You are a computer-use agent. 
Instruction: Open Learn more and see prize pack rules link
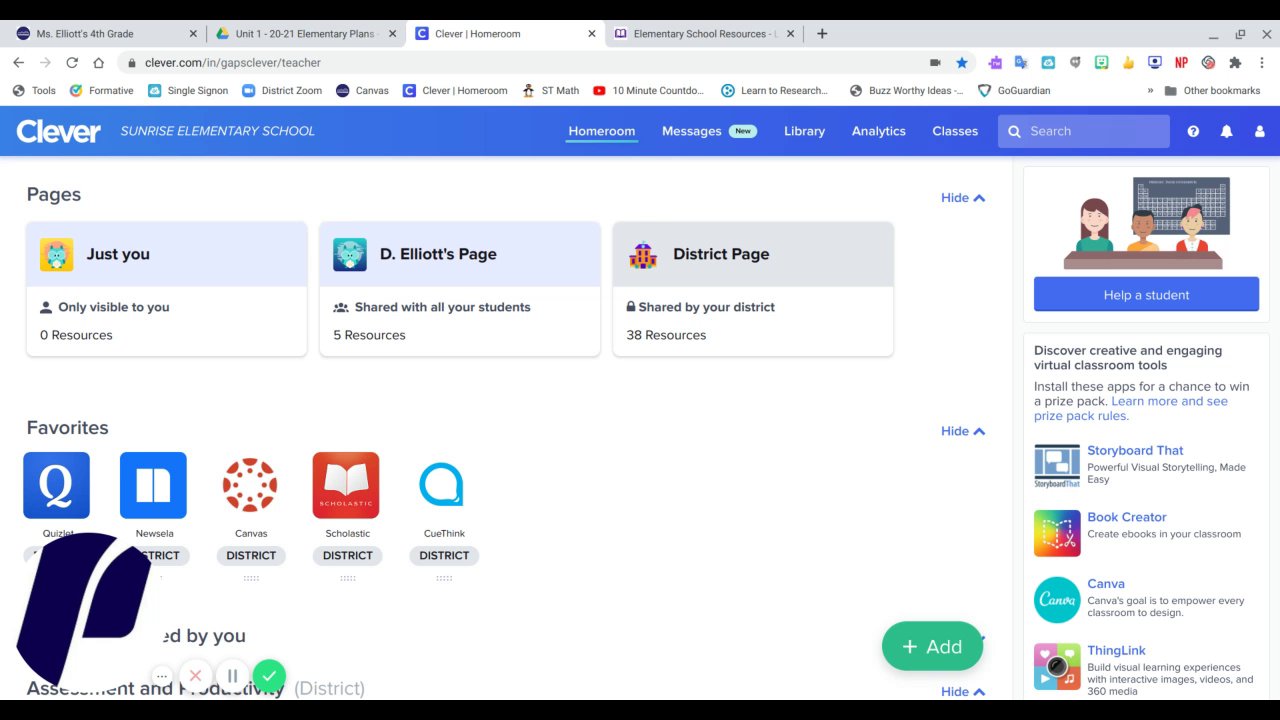click(1131, 408)
